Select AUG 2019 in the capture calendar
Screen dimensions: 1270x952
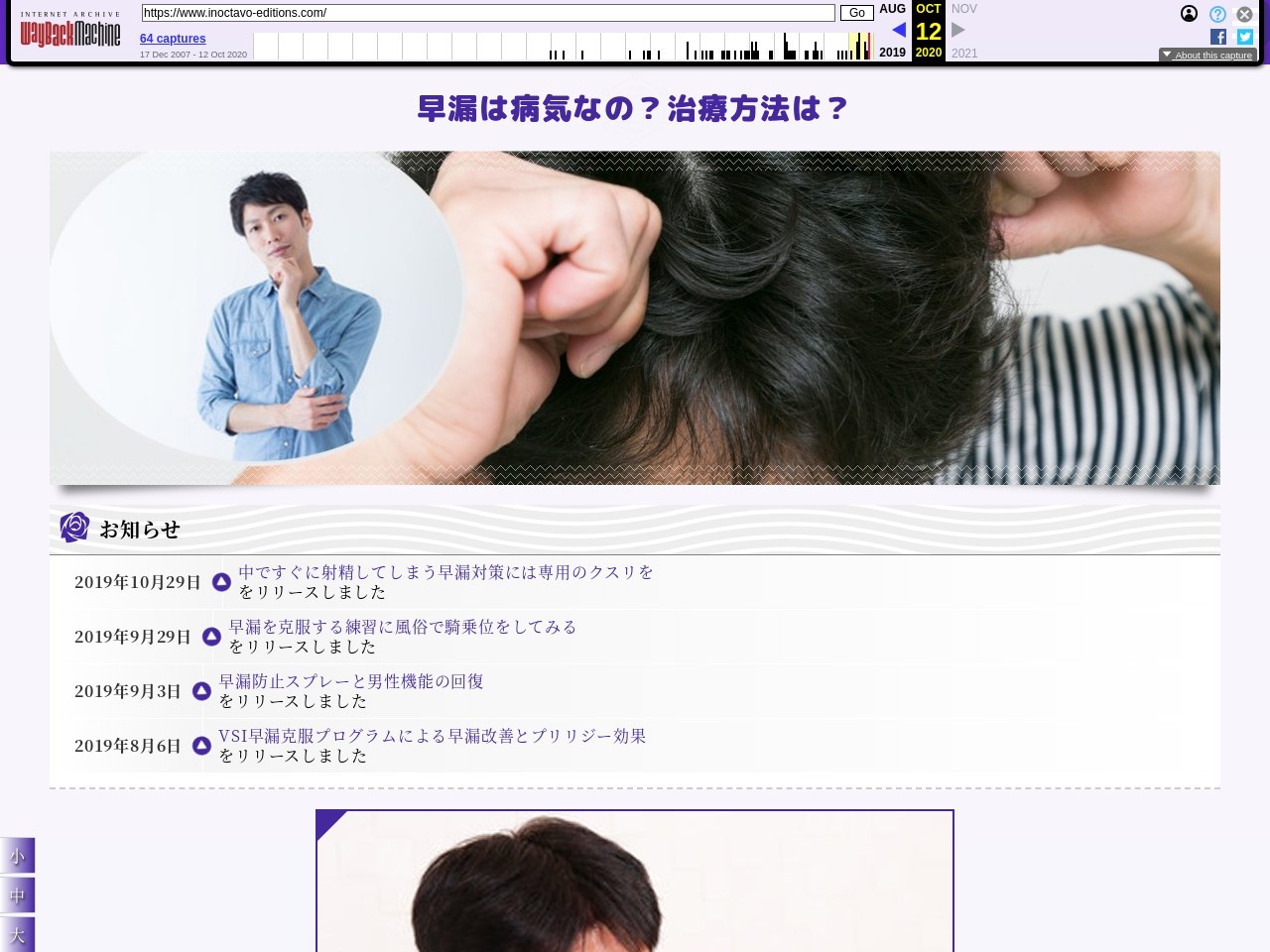click(x=892, y=10)
